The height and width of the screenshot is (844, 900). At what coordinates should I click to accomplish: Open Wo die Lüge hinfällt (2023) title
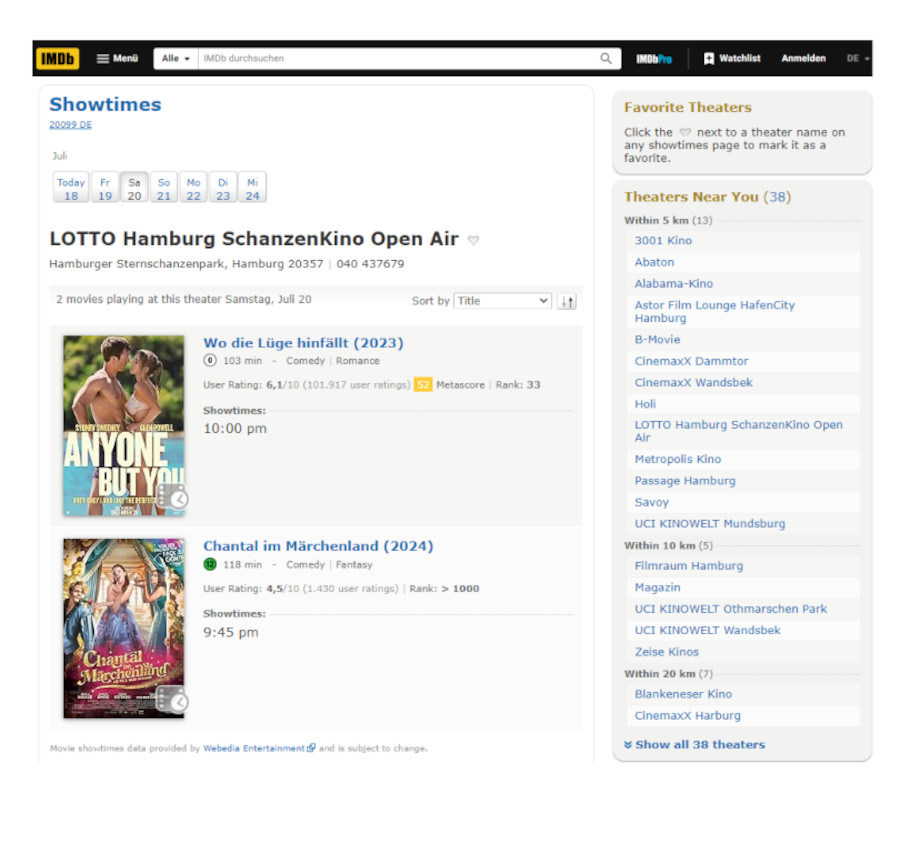click(x=303, y=343)
